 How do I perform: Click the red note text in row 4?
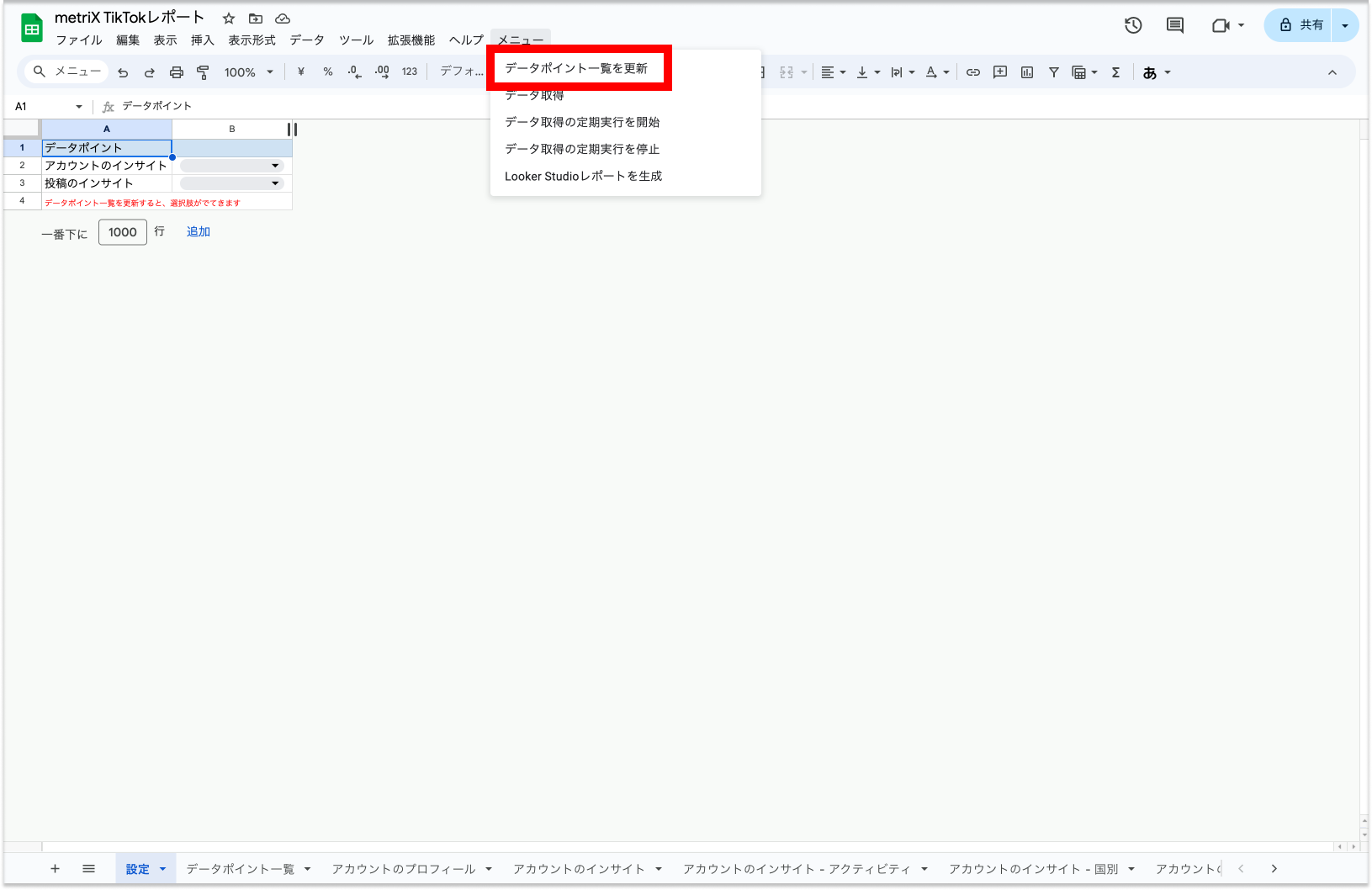click(142, 203)
